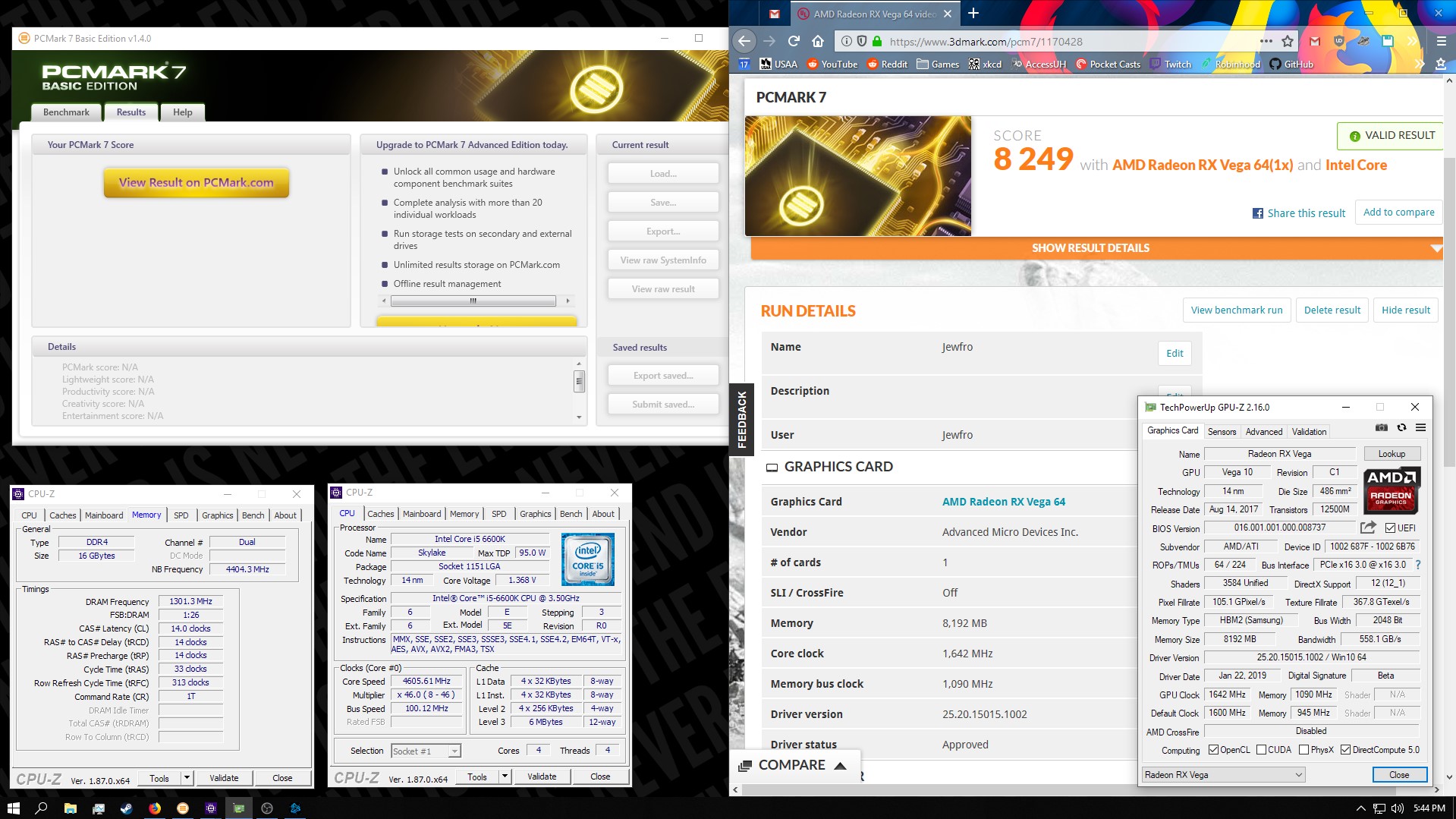The width and height of the screenshot is (1456, 819).
Task: Click the Firefox back arrow
Action: (x=744, y=41)
